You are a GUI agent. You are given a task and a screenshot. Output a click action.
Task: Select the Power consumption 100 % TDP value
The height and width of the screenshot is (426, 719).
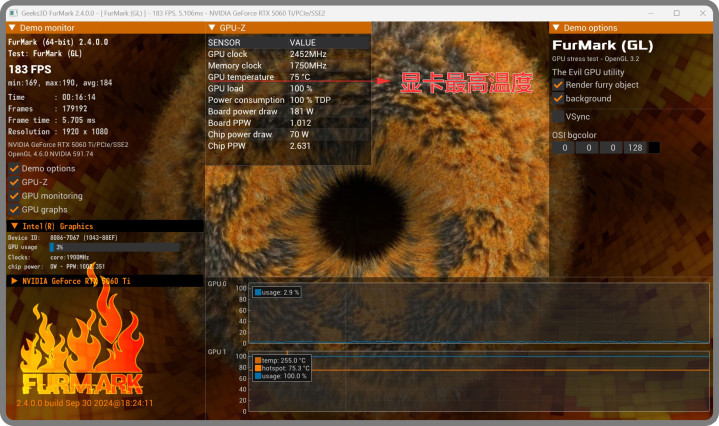click(x=310, y=100)
